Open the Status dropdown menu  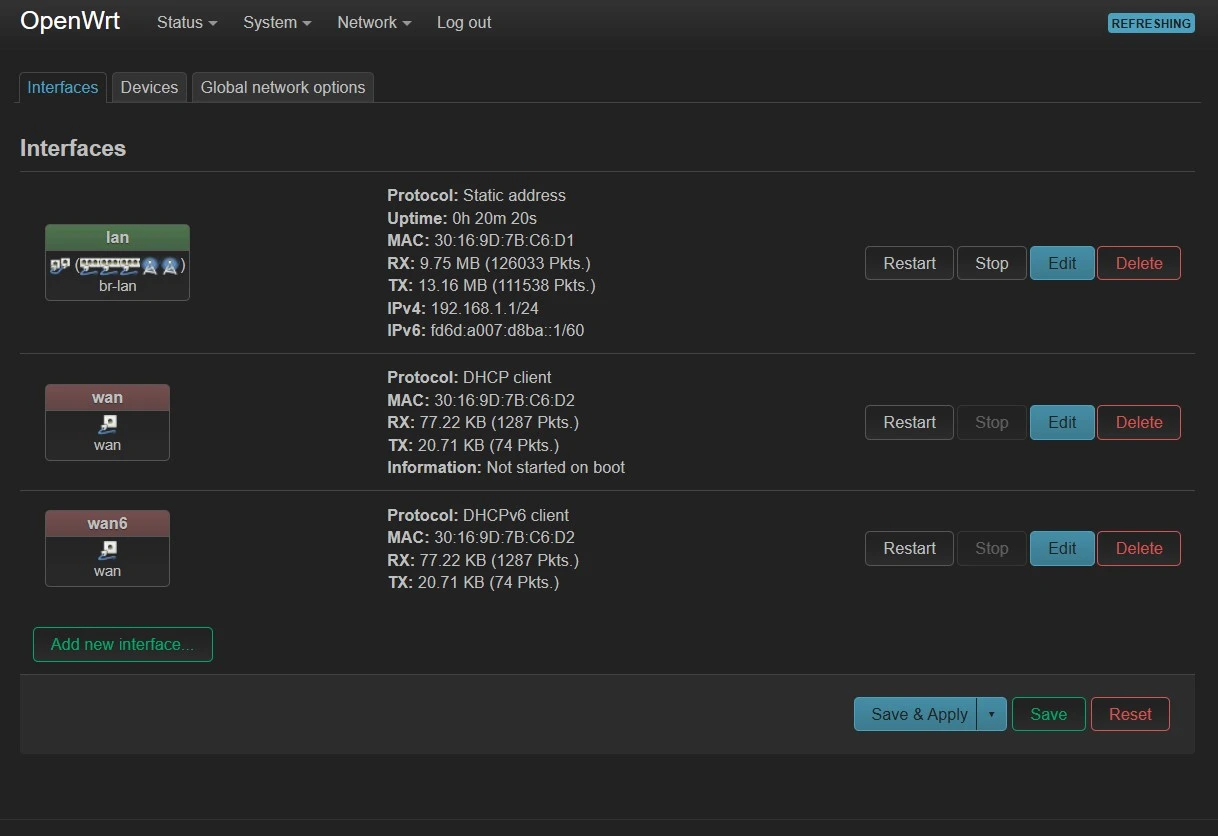[187, 22]
